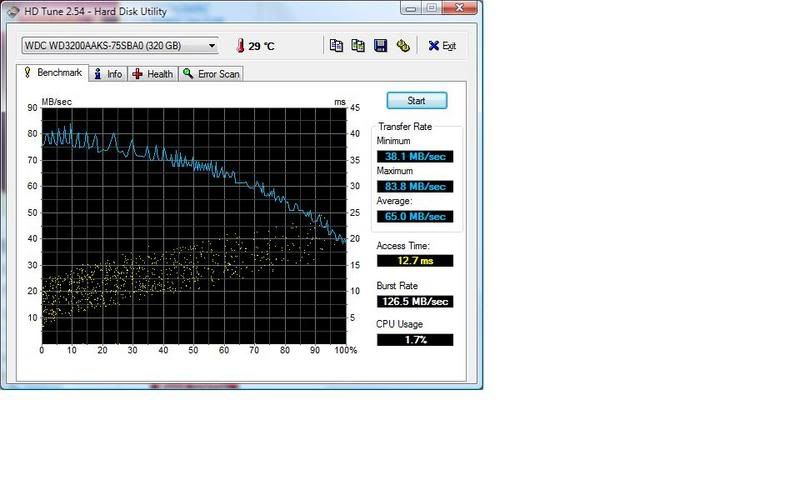Click the benchmark transfer rate graph
The width and height of the screenshot is (800, 500).
pyautogui.click(x=194, y=226)
